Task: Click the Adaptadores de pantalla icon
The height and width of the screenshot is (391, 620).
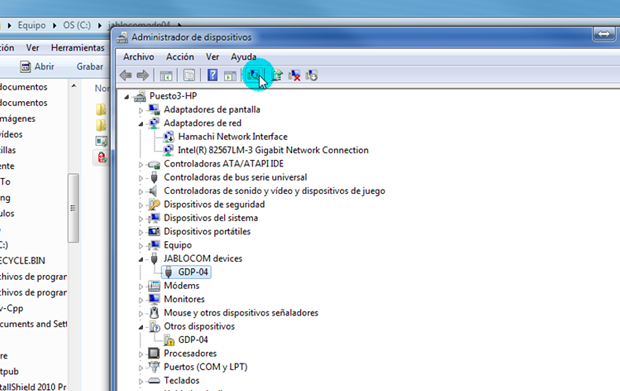Action: pyautogui.click(x=154, y=110)
